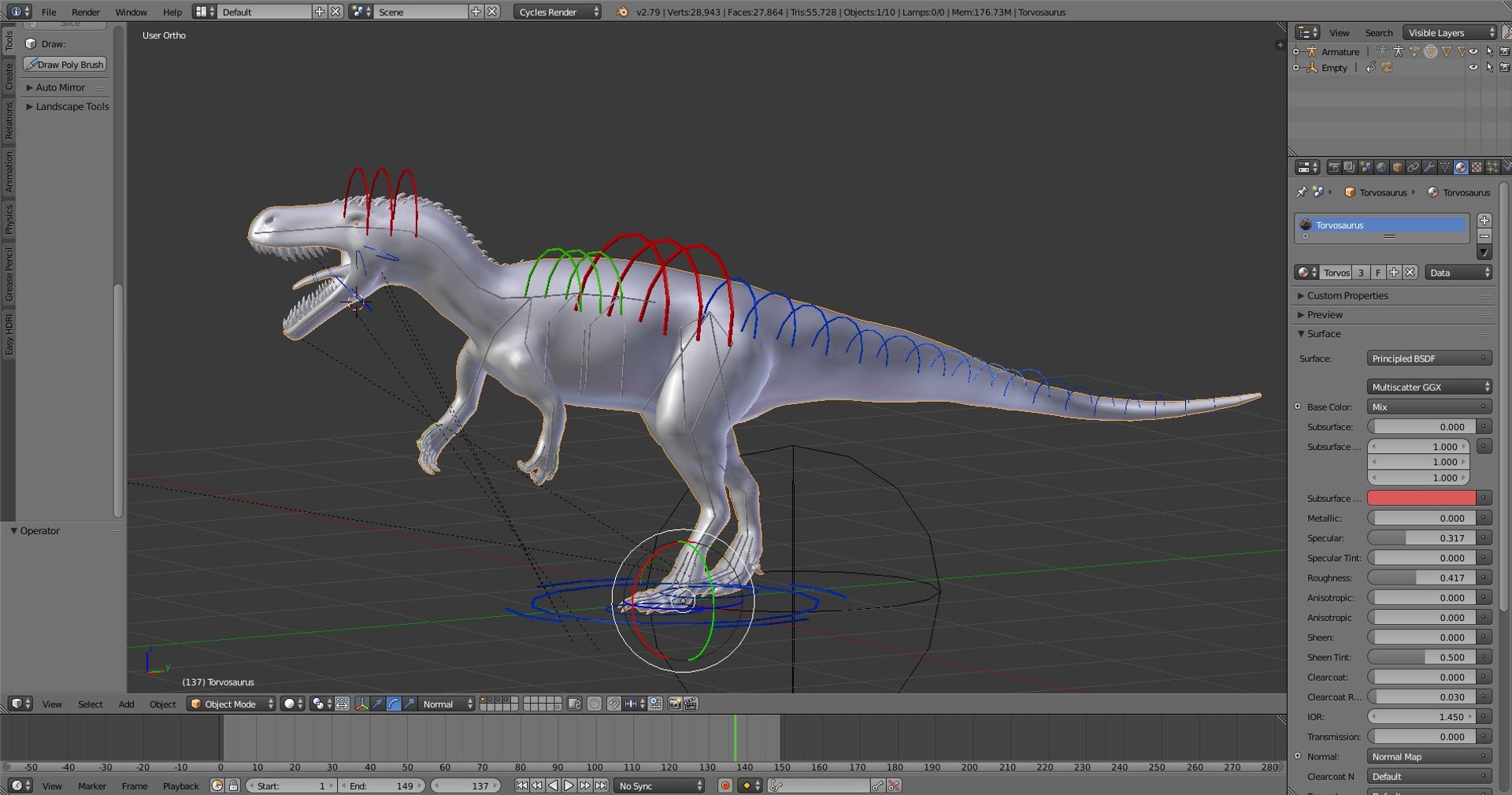Click the OpenGL render animation clapper icon
Image resolution: width=1512 pixels, height=795 pixels.
[691, 704]
